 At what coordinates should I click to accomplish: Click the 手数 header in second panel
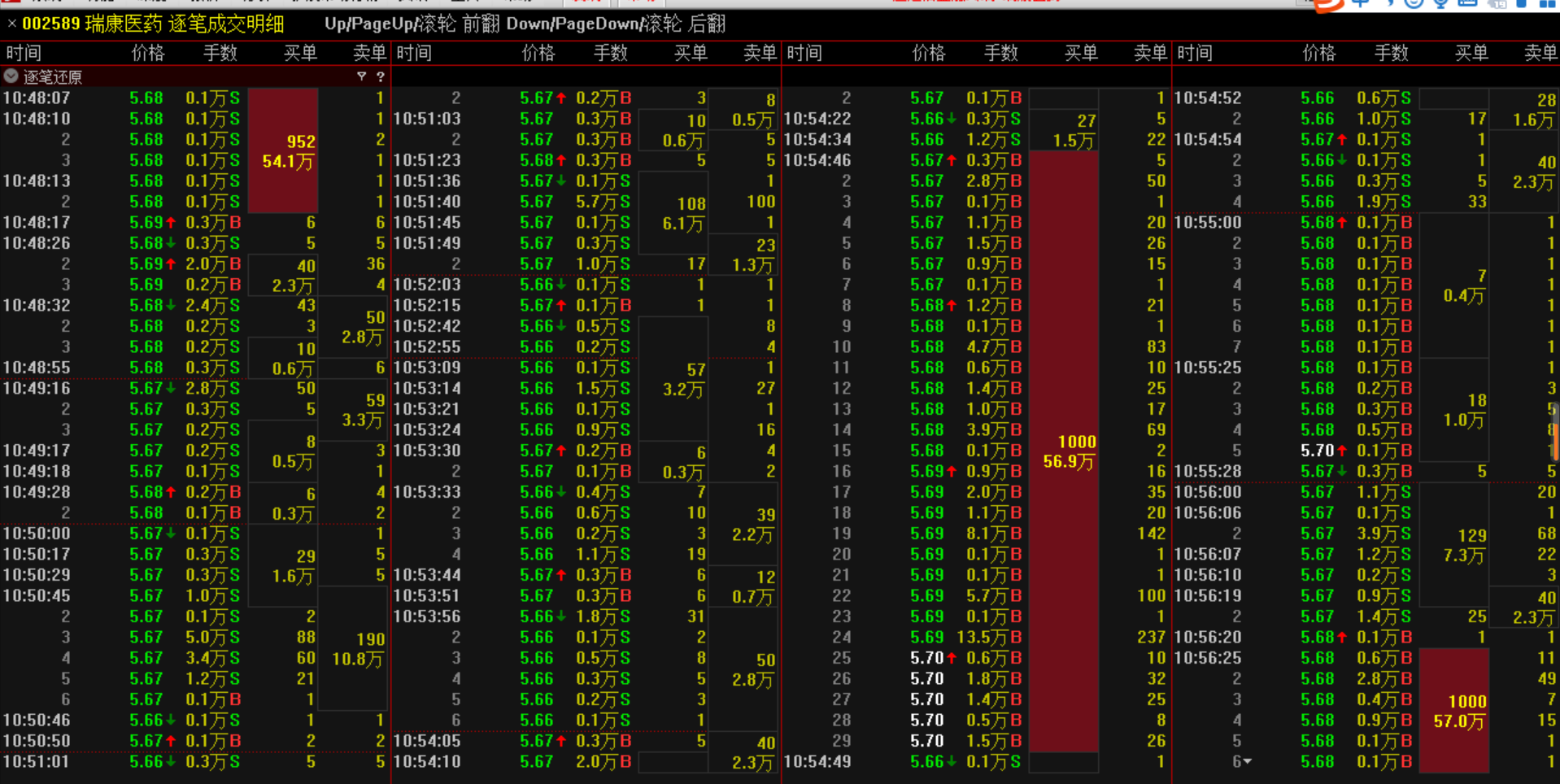tap(610, 54)
